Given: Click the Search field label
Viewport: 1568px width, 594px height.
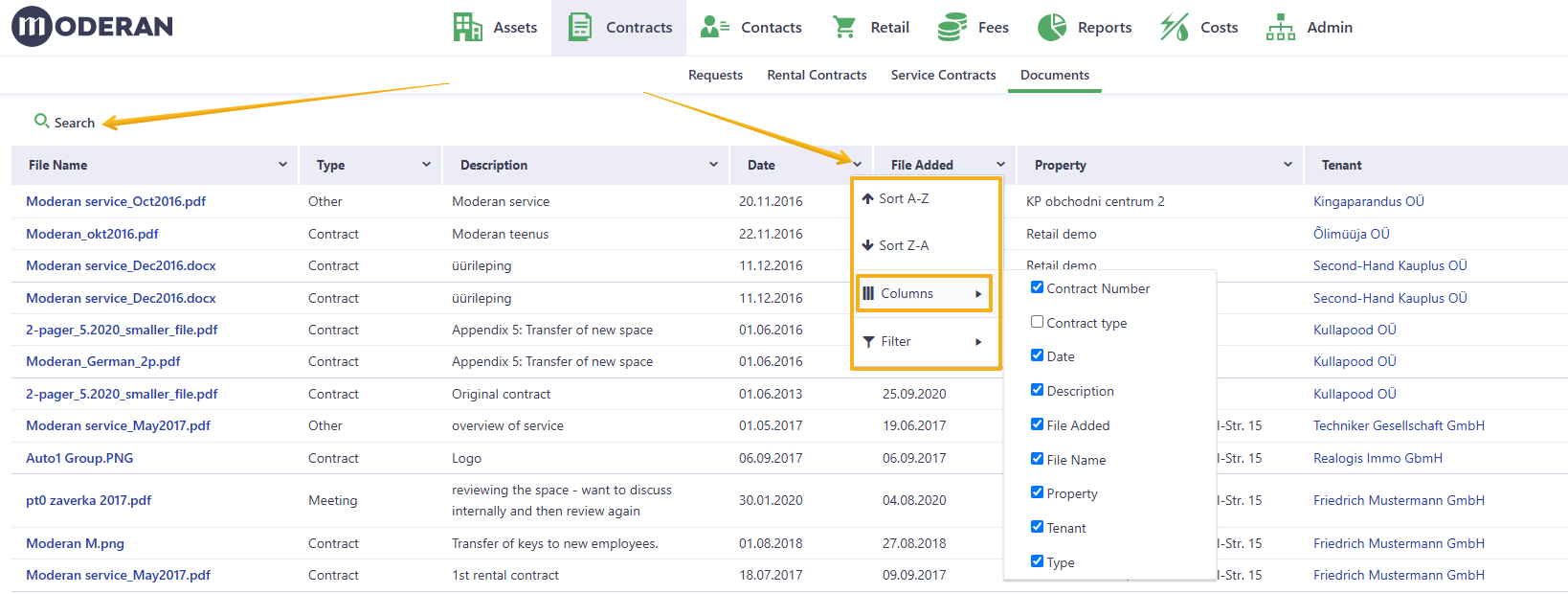Looking at the screenshot, I should click(x=75, y=123).
